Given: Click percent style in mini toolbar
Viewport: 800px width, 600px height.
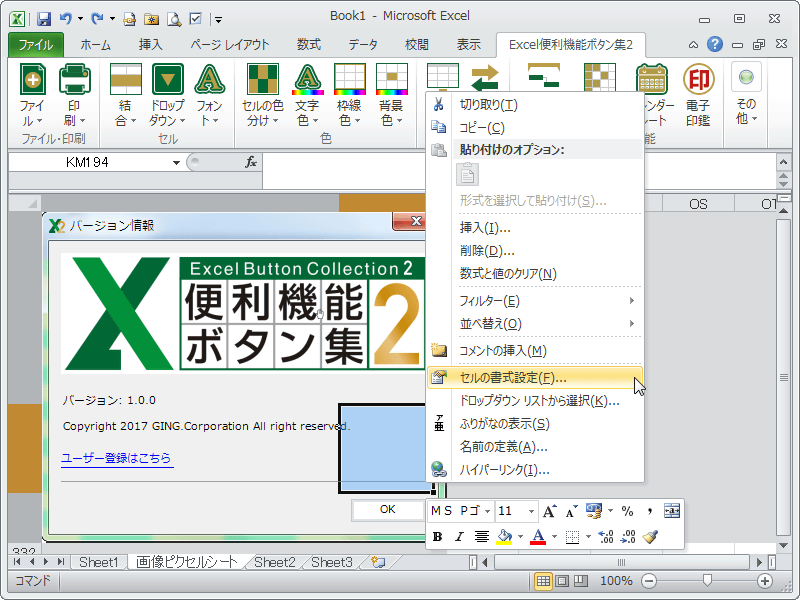Looking at the screenshot, I should pyautogui.click(x=628, y=511).
